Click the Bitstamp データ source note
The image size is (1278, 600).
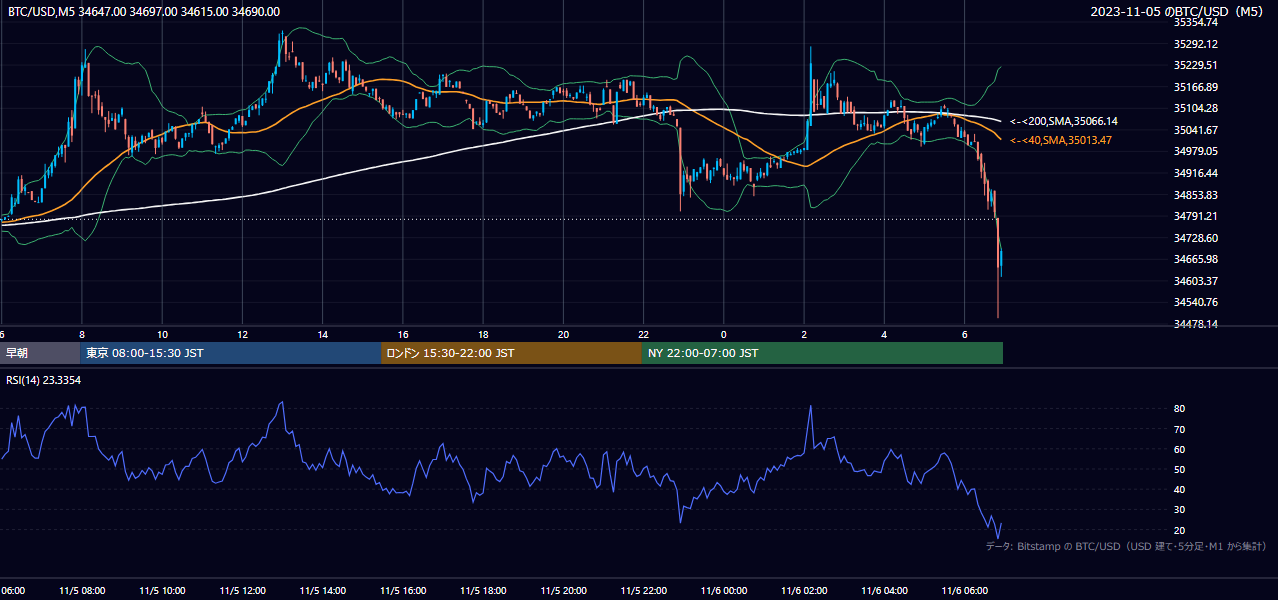click(1126, 546)
